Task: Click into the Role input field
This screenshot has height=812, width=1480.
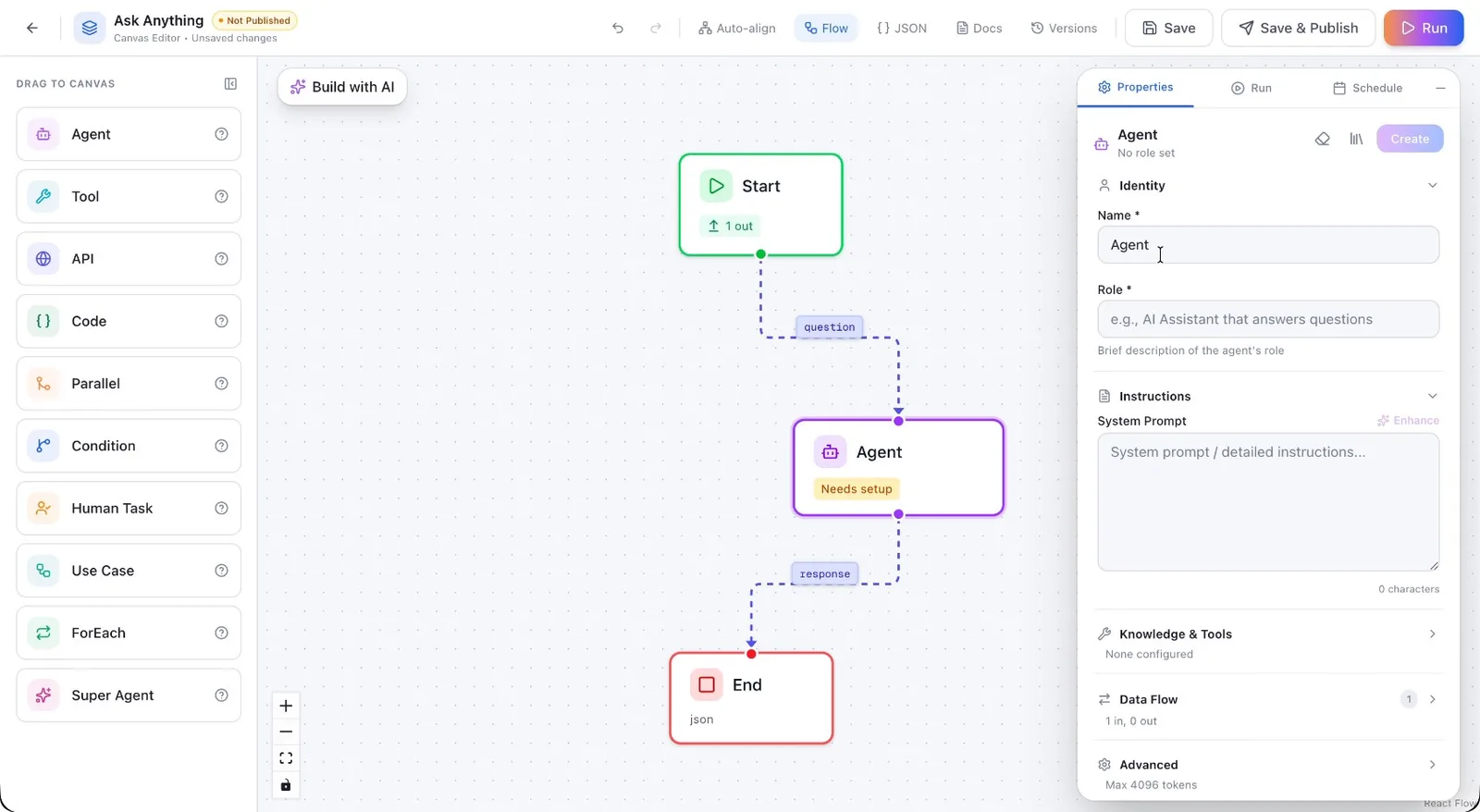Action: click(x=1268, y=319)
